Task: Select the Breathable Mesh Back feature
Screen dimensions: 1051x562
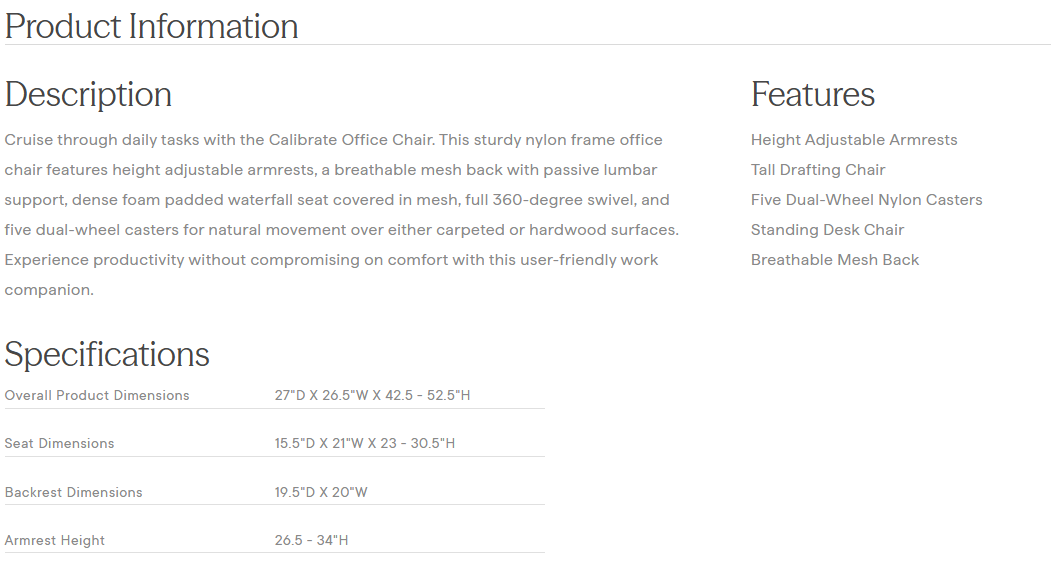Action: click(834, 260)
